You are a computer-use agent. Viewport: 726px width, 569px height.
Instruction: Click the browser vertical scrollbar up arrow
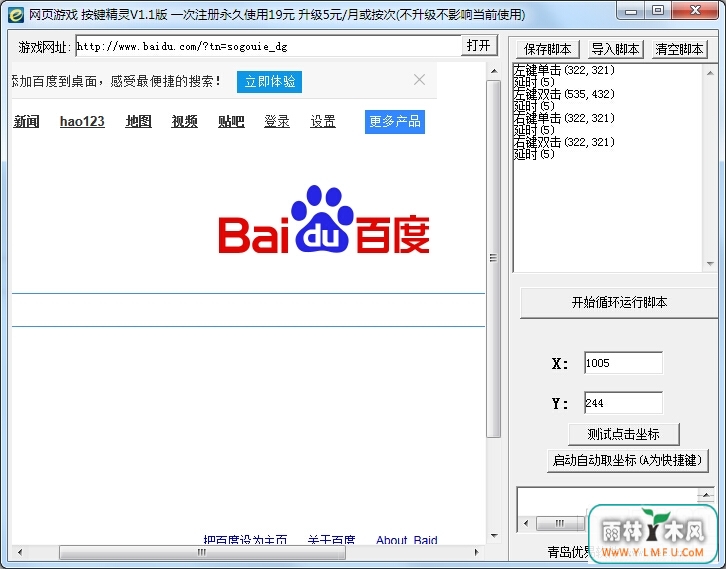pyautogui.click(x=494, y=71)
